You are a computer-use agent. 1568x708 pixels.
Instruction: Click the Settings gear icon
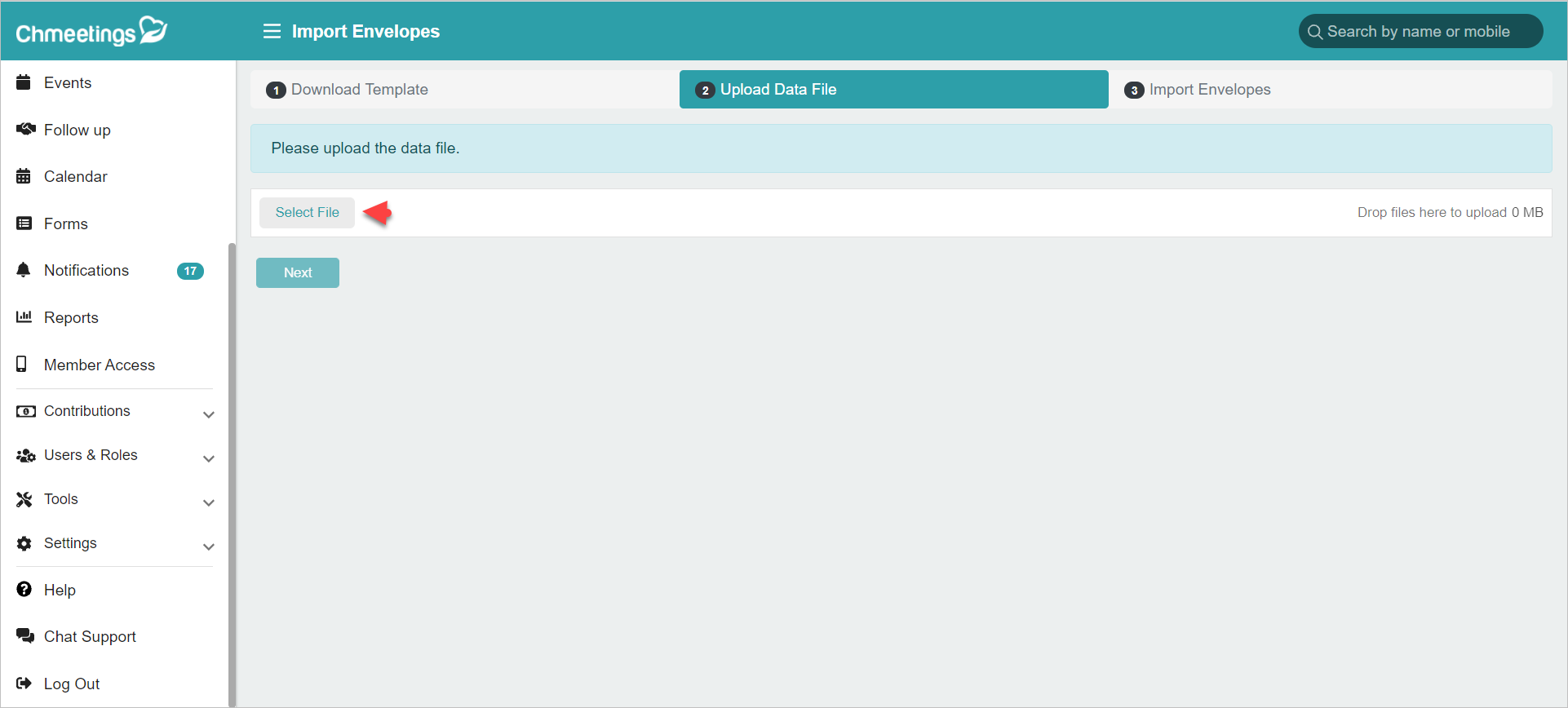tap(24, 543)
